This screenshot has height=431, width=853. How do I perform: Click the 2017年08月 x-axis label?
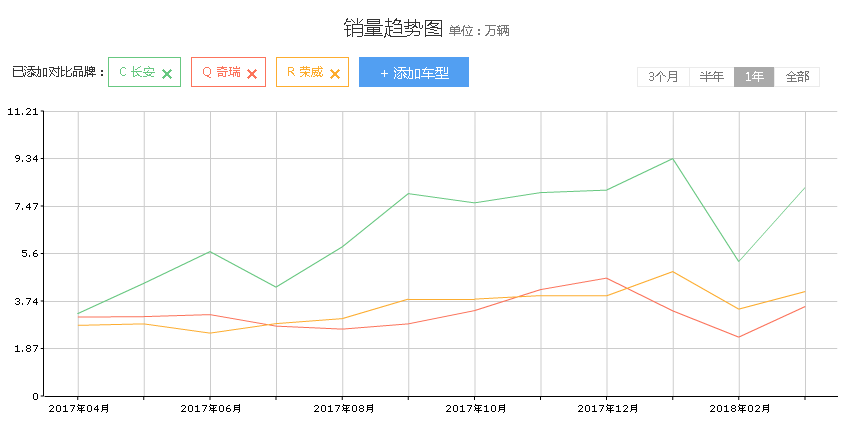[343, 408]
